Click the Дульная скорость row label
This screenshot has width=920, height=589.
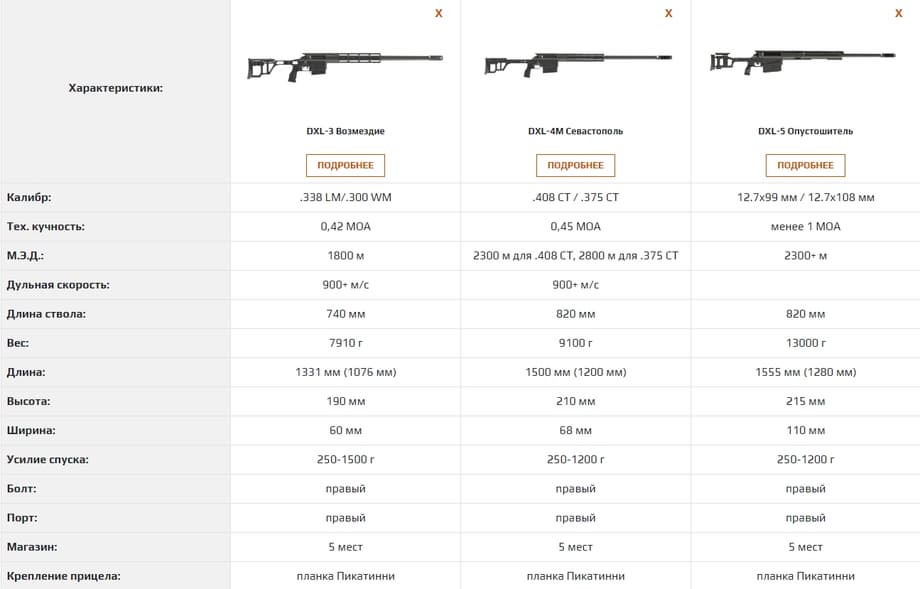click(x=57, y=285)
